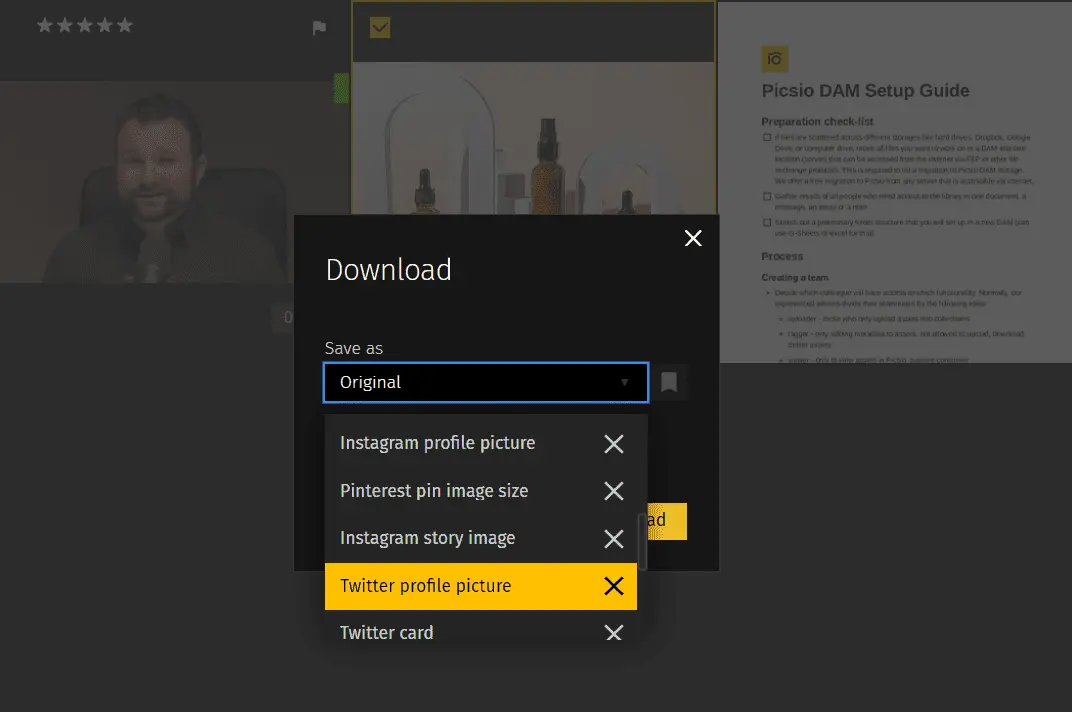Click the yellow Download button
The image size is (1072, 712).
point(666,521)
